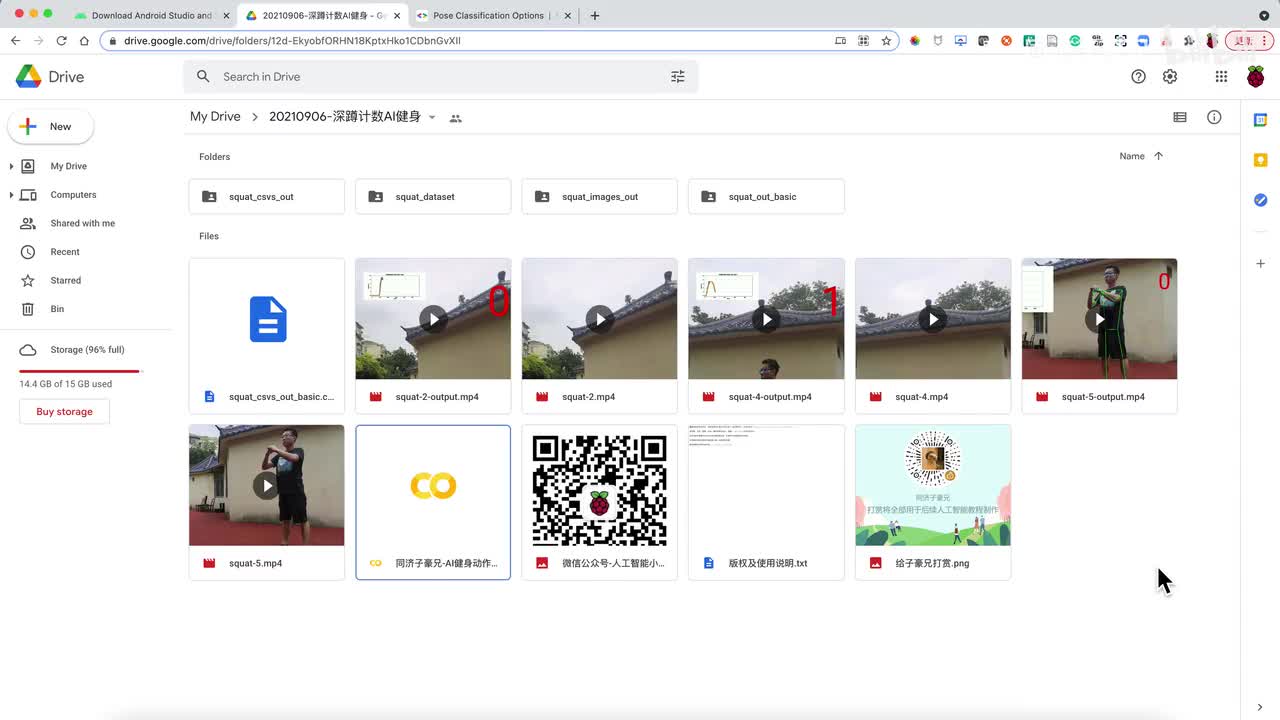Screen dimensions: 1280x720
Task: Open Shared with me
Action: pyautogui.click(x=85, y=223)
